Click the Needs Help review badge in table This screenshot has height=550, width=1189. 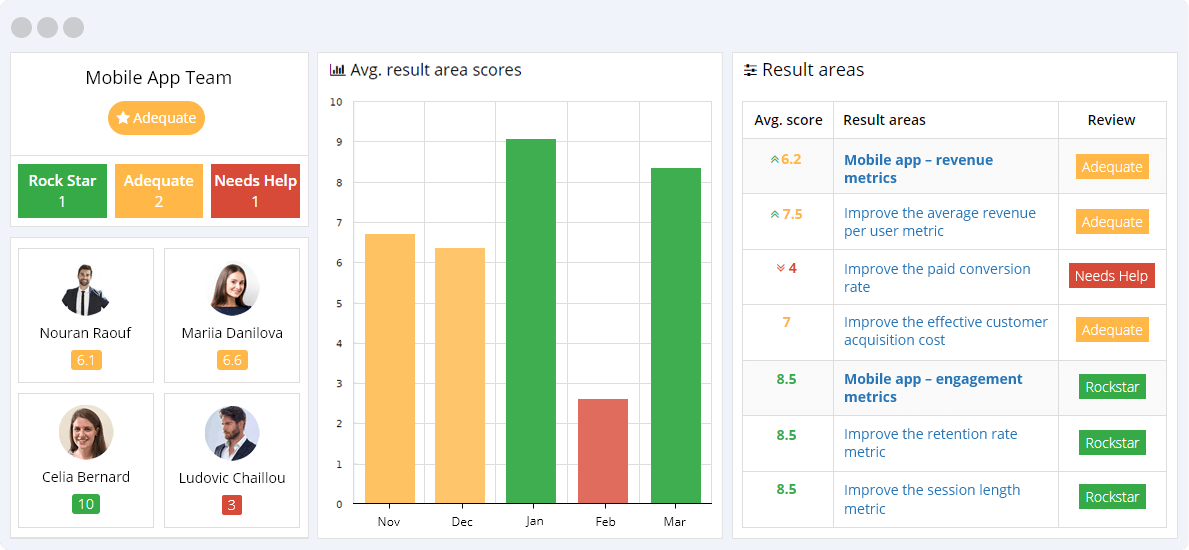click(x=1111, y=276)
